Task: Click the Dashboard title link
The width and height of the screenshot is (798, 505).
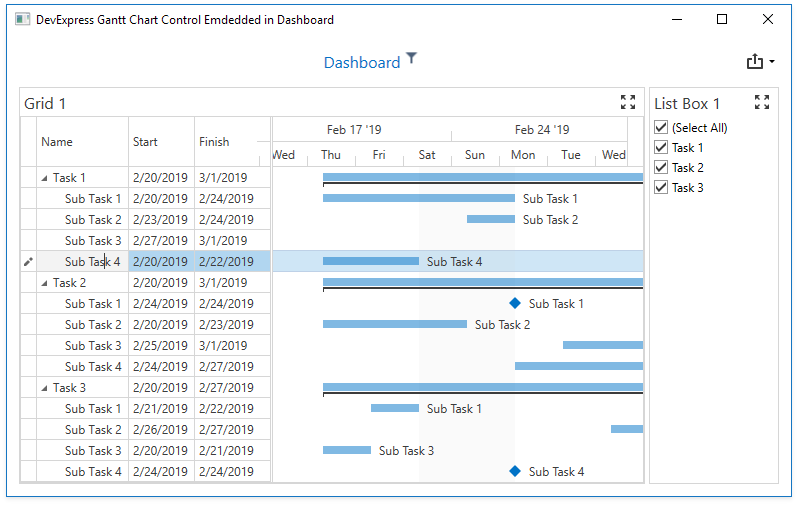Action: 362,62
